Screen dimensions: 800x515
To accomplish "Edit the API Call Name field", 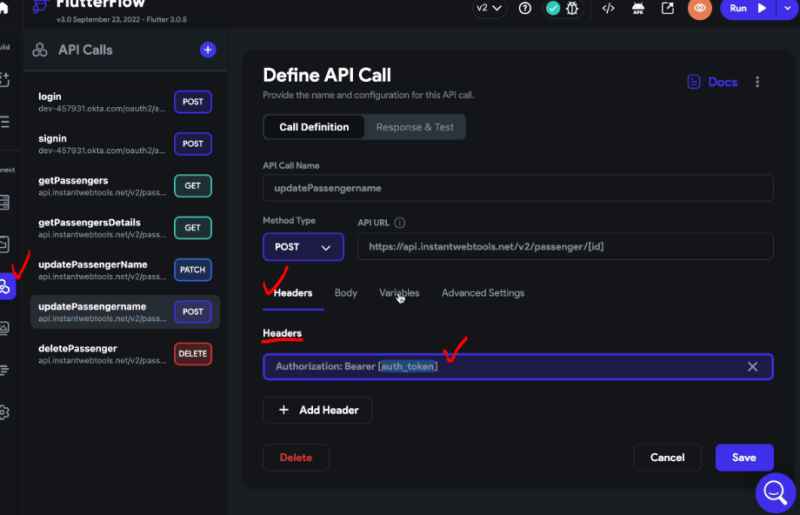I will [518, 188].
